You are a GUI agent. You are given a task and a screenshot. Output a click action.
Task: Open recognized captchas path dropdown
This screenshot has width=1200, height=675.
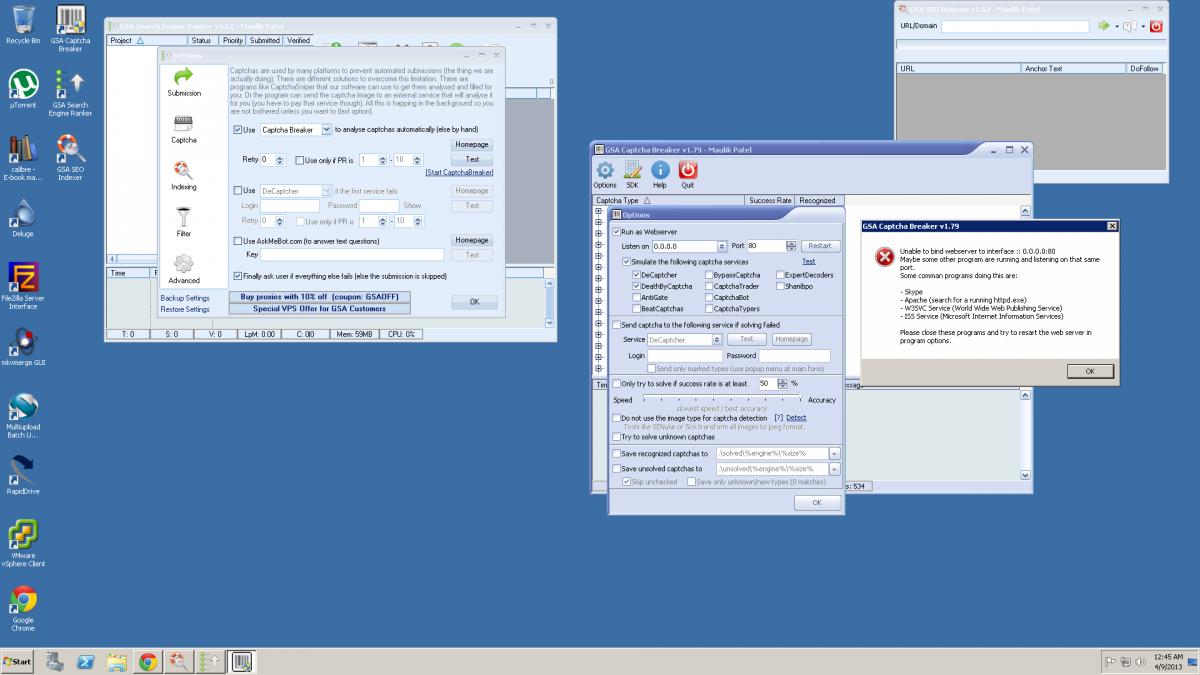835,453
